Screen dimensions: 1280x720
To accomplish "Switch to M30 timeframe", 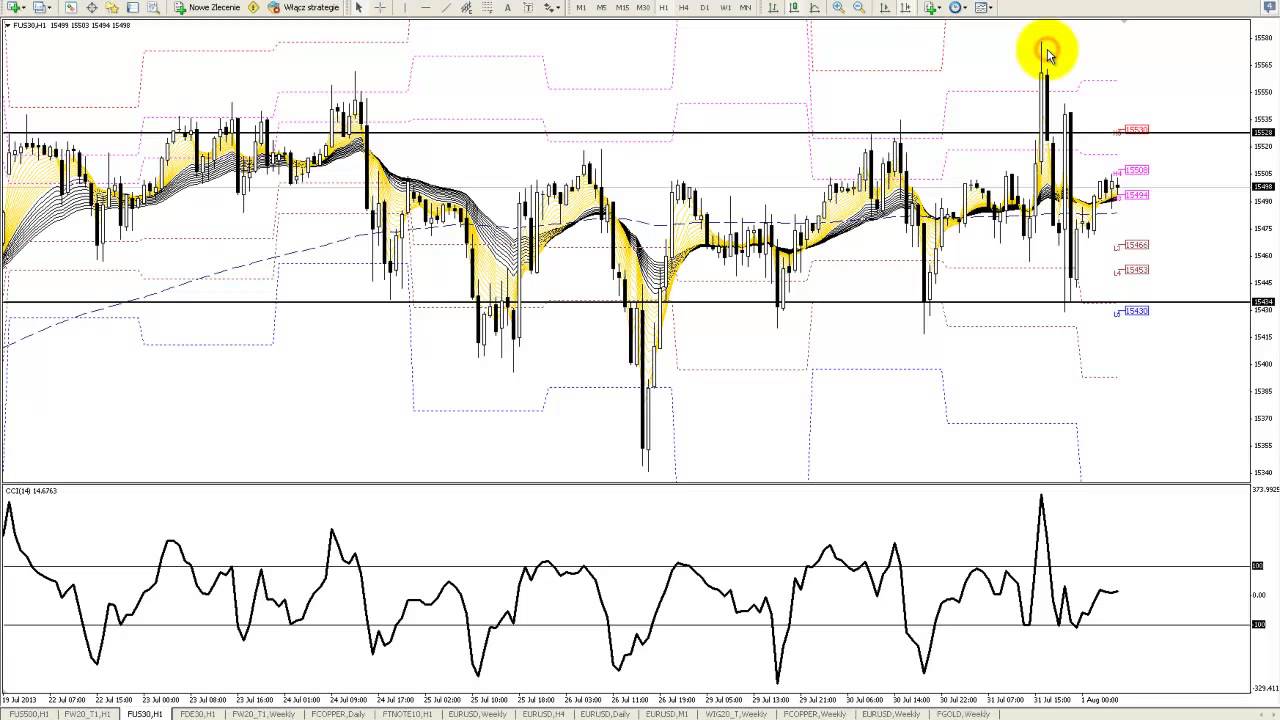I will [x=643, y=7].
